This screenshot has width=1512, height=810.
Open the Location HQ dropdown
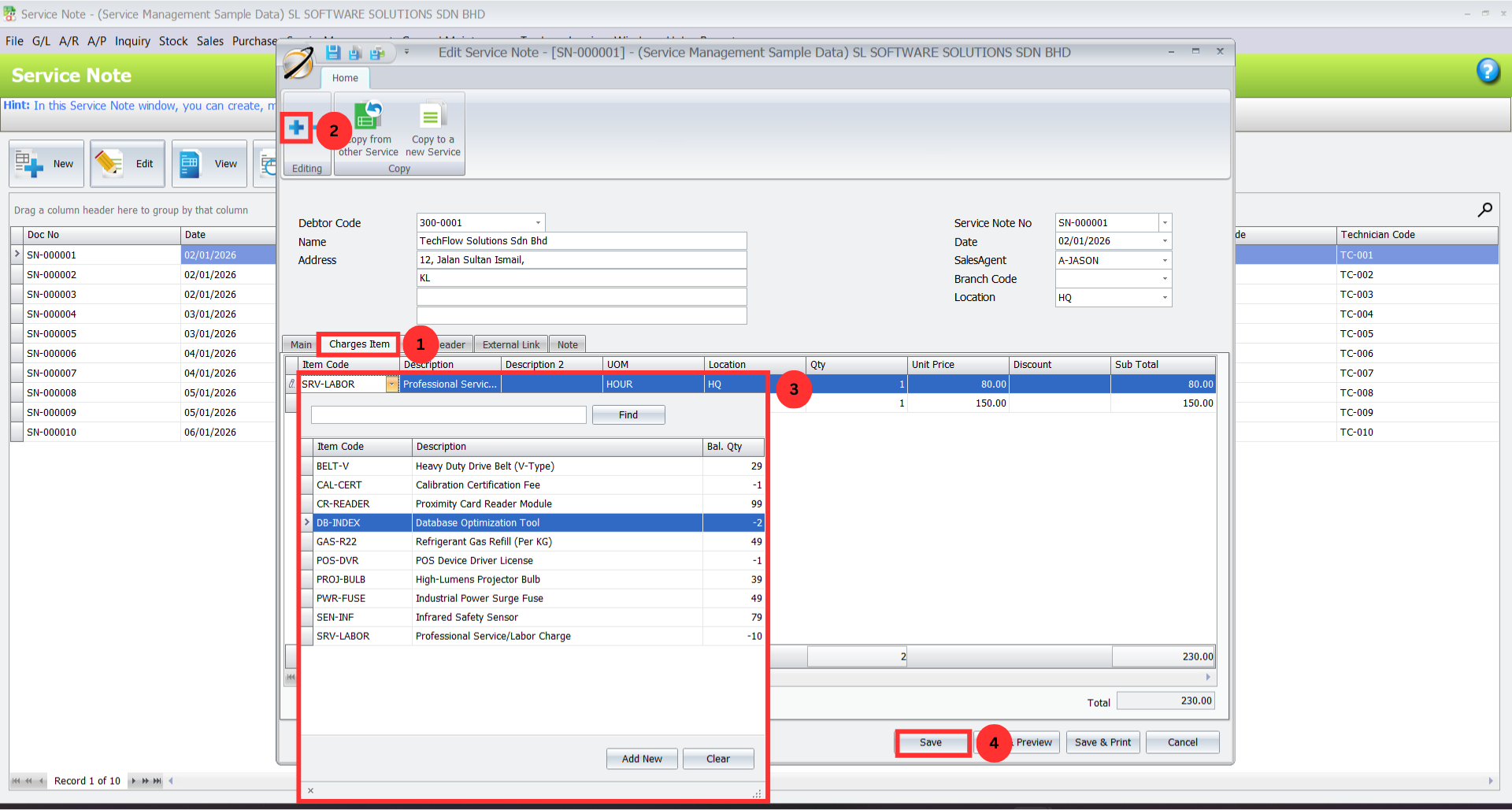[1165, 298]
